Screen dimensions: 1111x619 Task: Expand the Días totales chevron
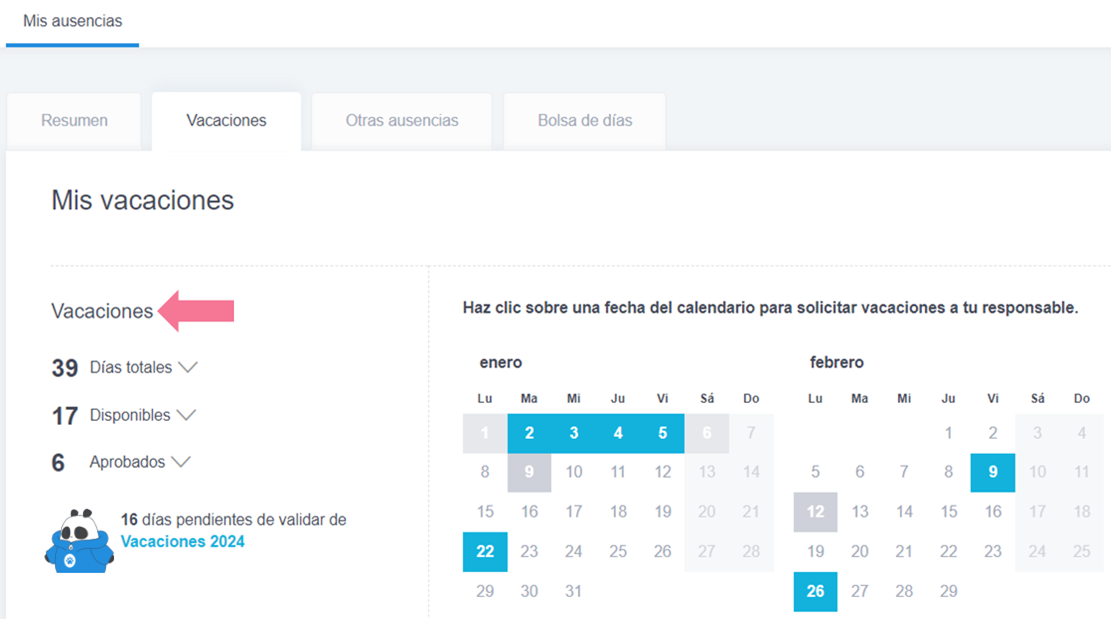click(187, 368)
